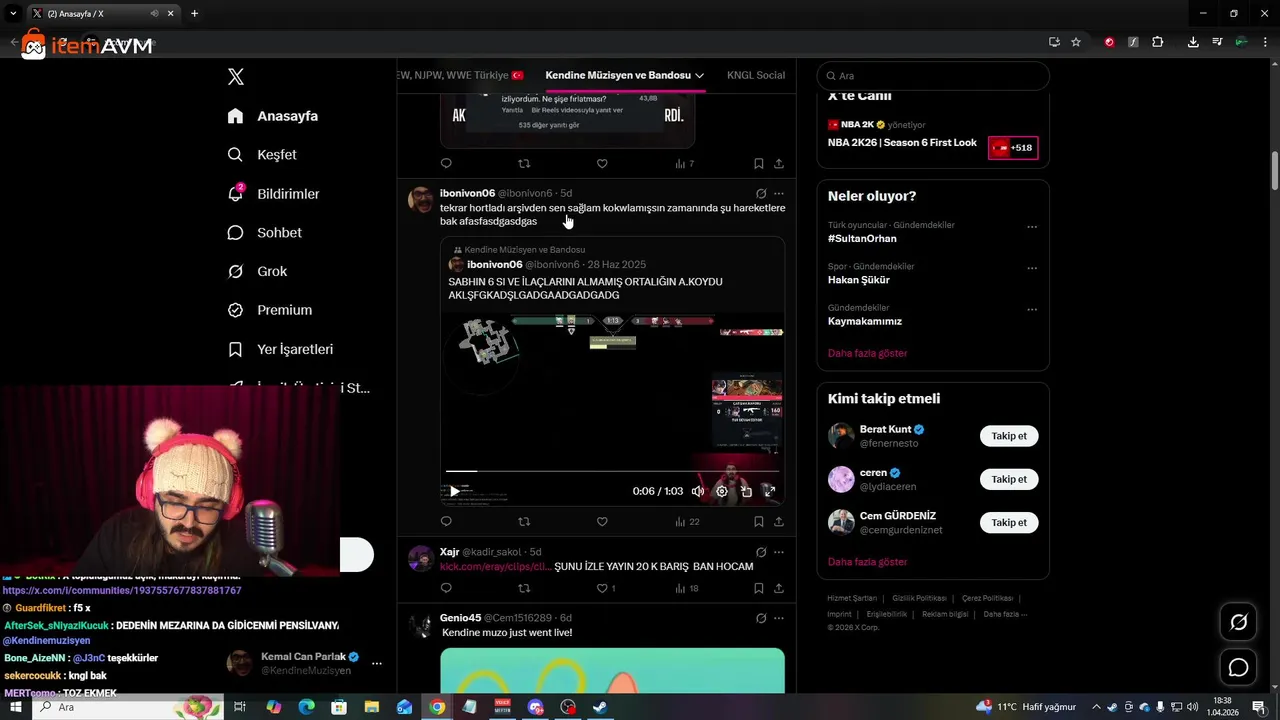Follow ceren
This screenshot has height=720, width=1280.
pos(1009,479)
